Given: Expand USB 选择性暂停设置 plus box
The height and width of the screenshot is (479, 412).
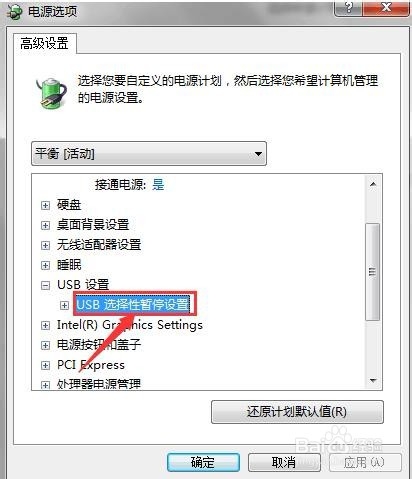Looking at the screenshot, I should pyautogui.click(x=64, y=305).
